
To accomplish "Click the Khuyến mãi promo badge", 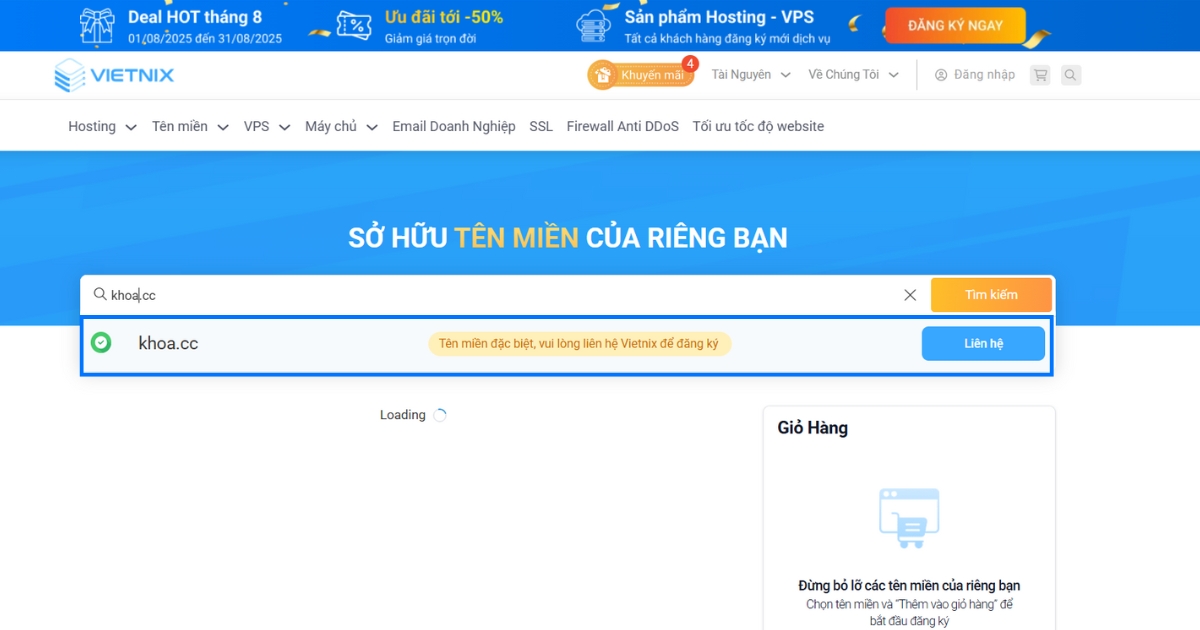I will click(640, 74).
